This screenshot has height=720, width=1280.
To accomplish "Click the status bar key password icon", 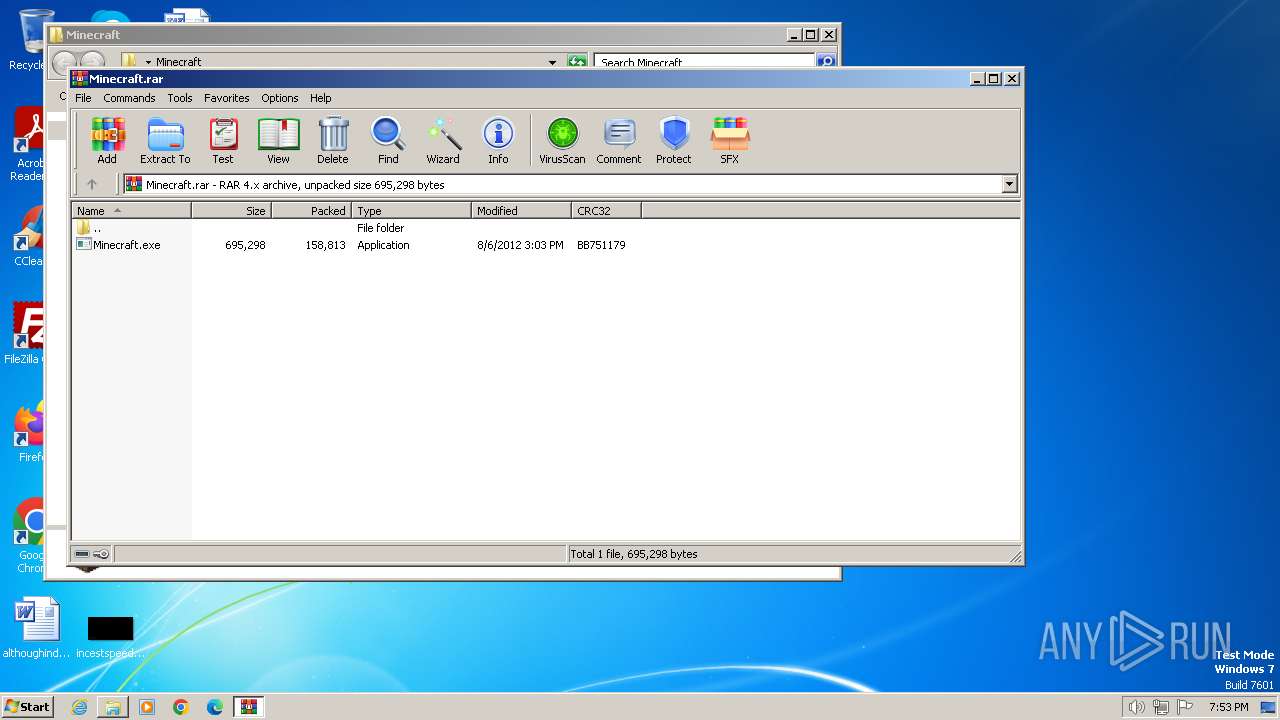I will (101, 554).
